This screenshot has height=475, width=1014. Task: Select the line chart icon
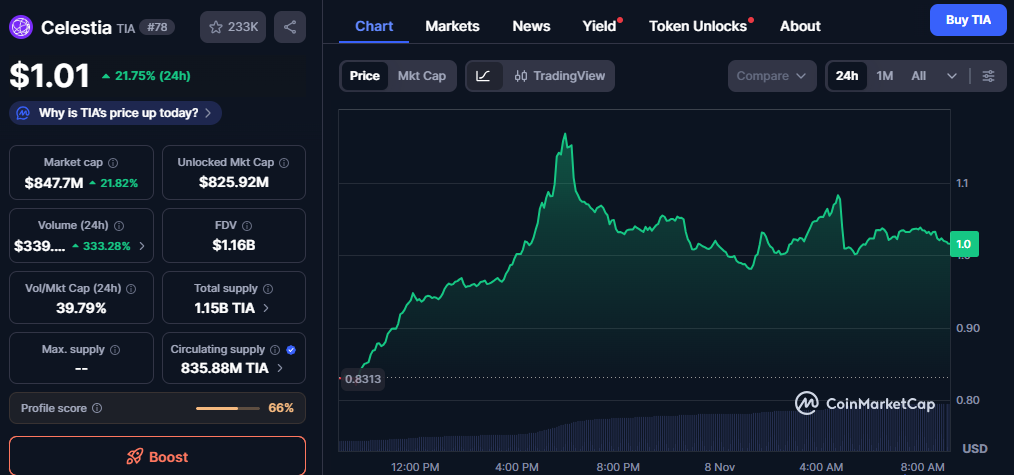[484, 76]
